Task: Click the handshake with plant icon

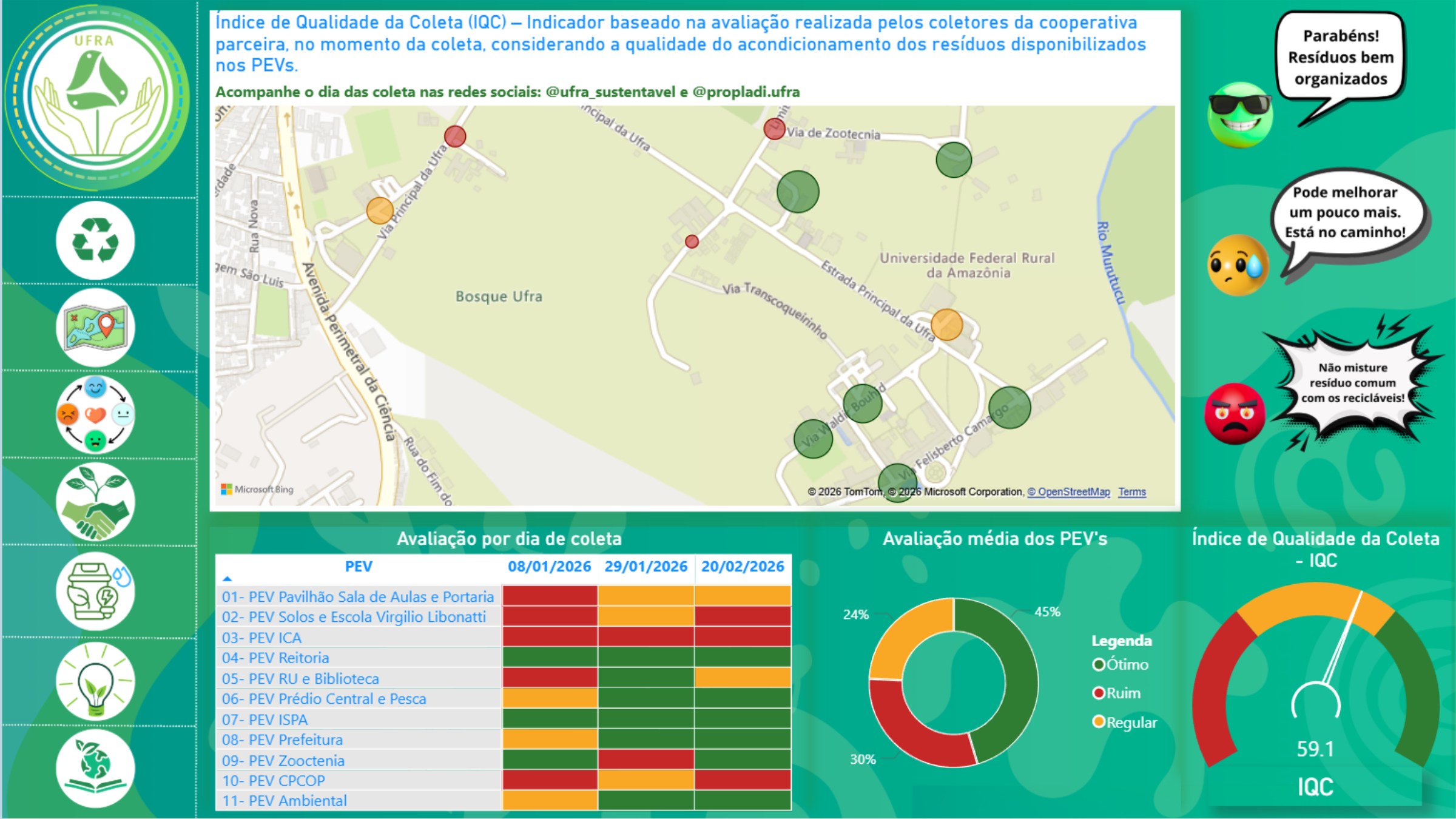Action: coord(95,502)
